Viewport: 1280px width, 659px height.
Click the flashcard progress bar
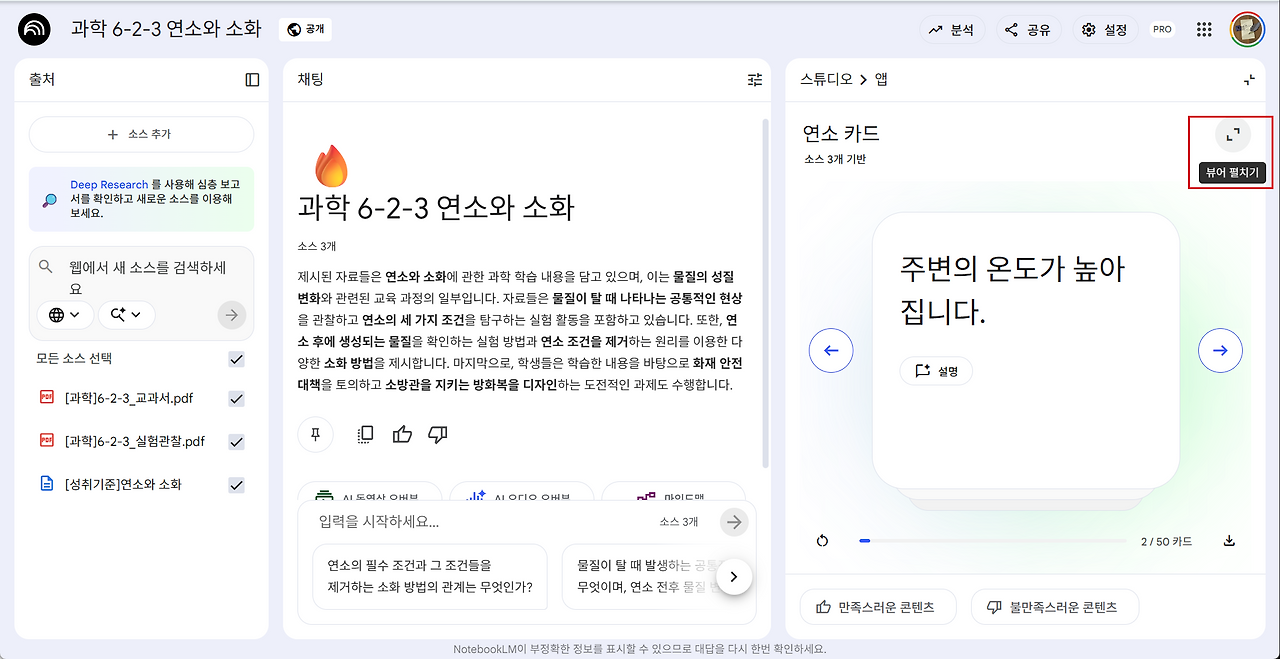[992, 541]
